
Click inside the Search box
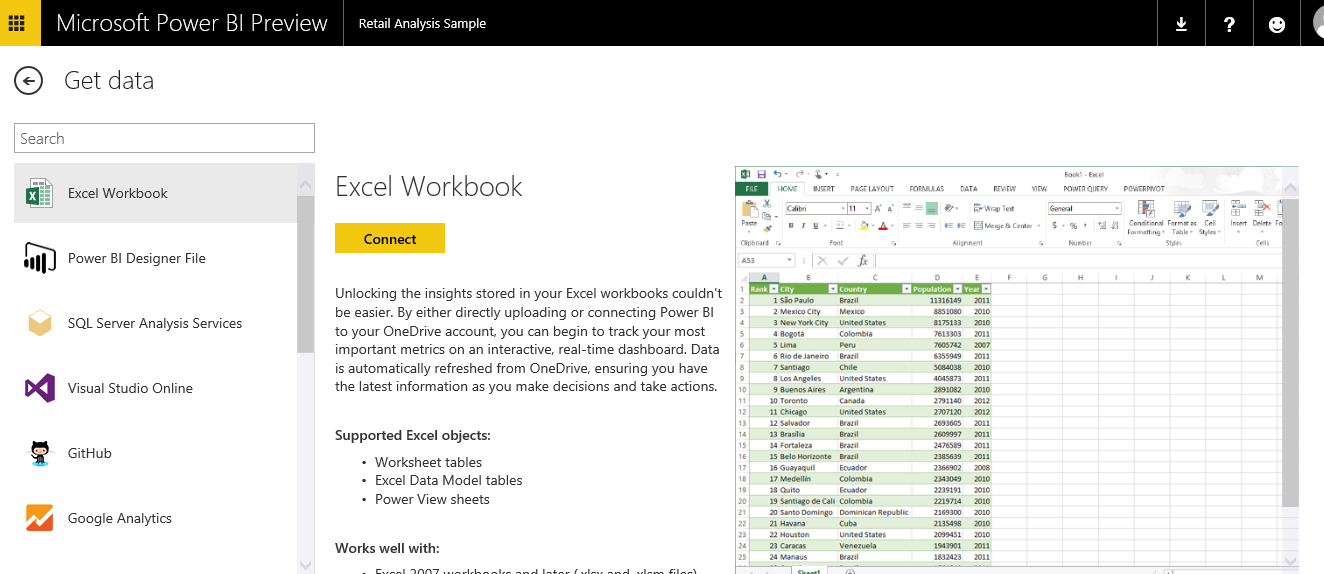(x=164, y=138)
